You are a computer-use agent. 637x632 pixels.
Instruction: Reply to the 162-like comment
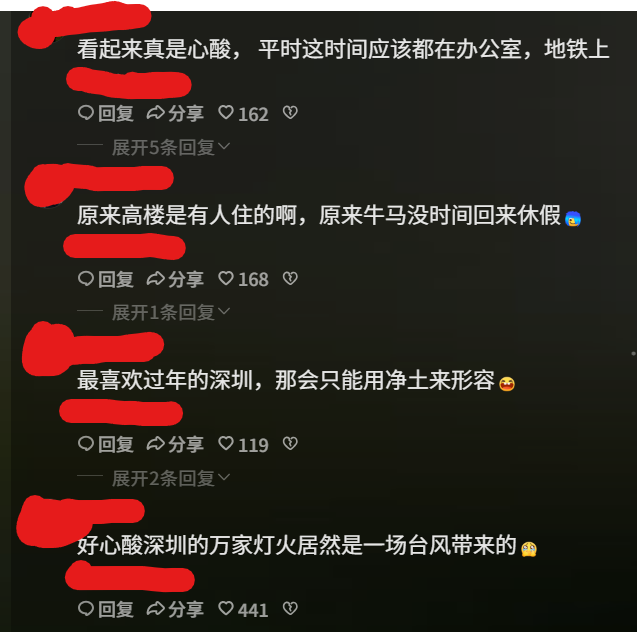106,113
